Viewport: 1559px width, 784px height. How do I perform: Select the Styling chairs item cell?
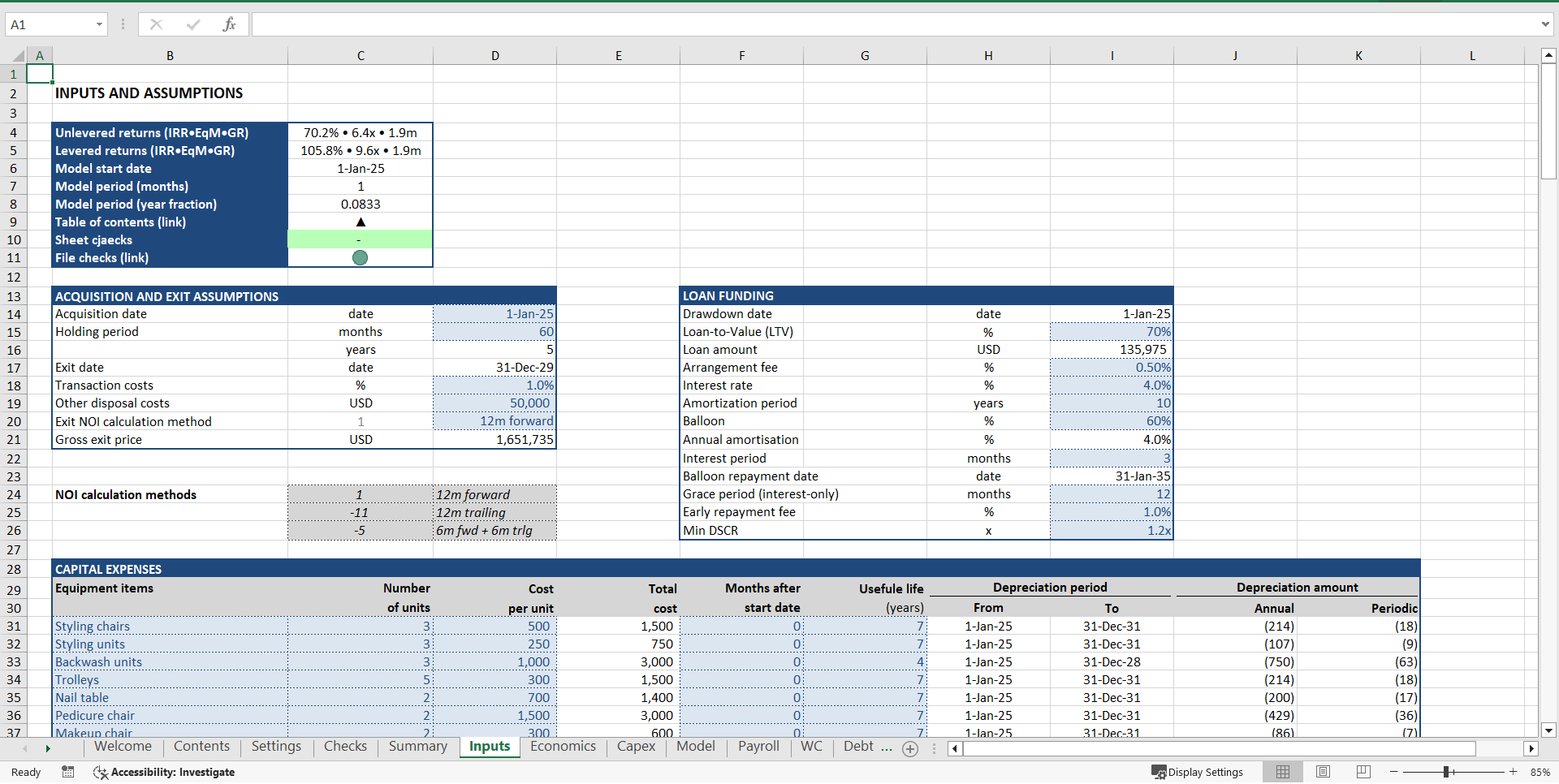coord(170,627)
